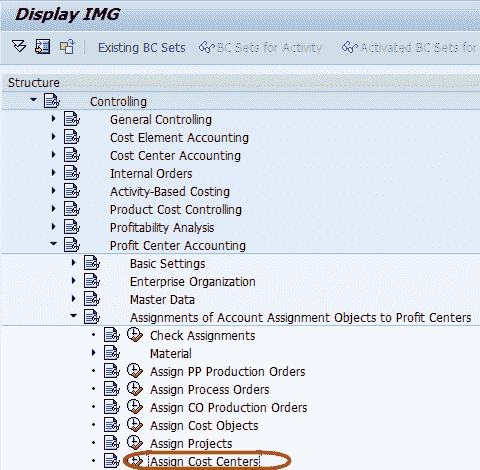Expand Product Cost Controlling node
Image resolution: width=480 pixels, height=470 pixels.
[x=53, y=208]
